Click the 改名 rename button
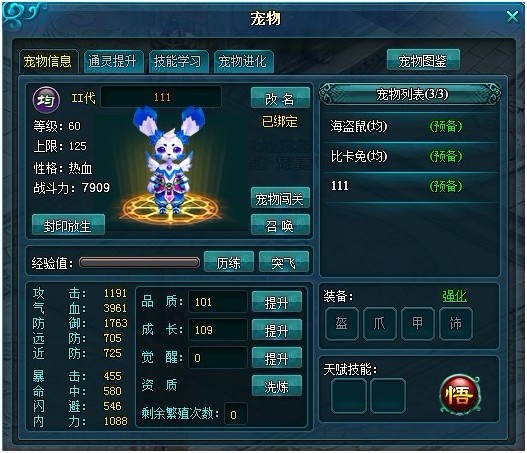The width and height of the screenshot is (527, 453). pyautogui.click(x=280, y=98)
